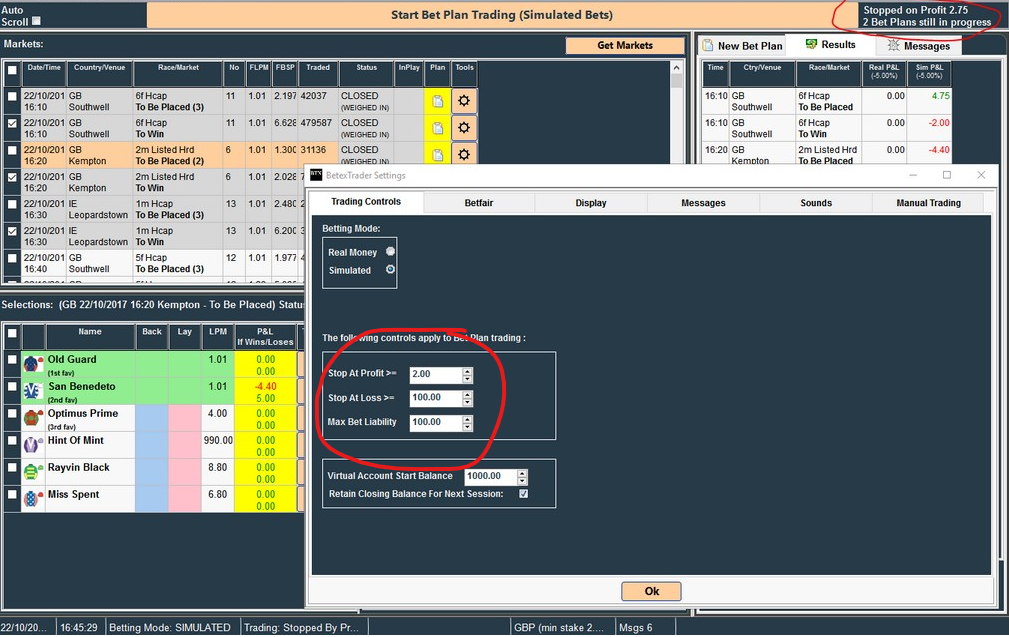This screenshot has width=1009, height=637.
Task: Click the Tools gear for 16:10 Southwell To Win
Action: 464,128
